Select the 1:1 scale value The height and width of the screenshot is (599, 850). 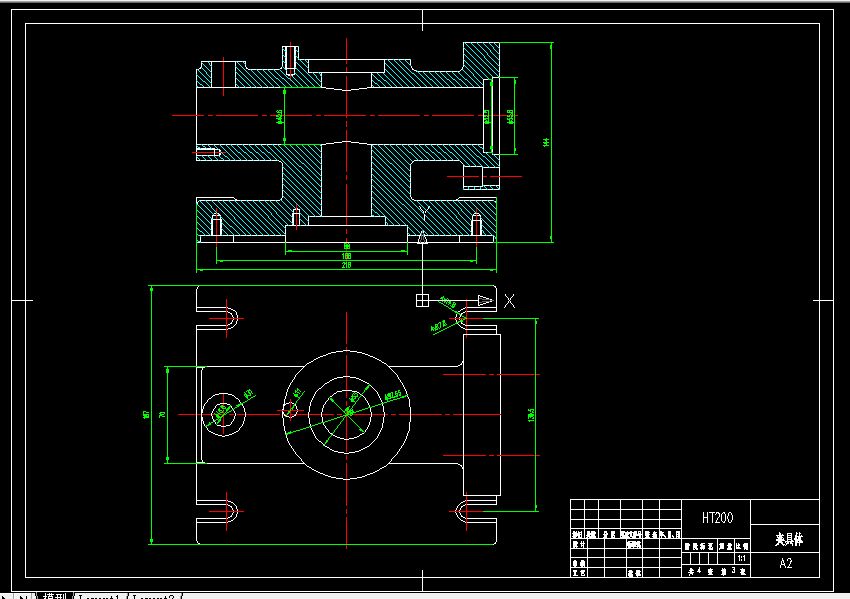742,558
